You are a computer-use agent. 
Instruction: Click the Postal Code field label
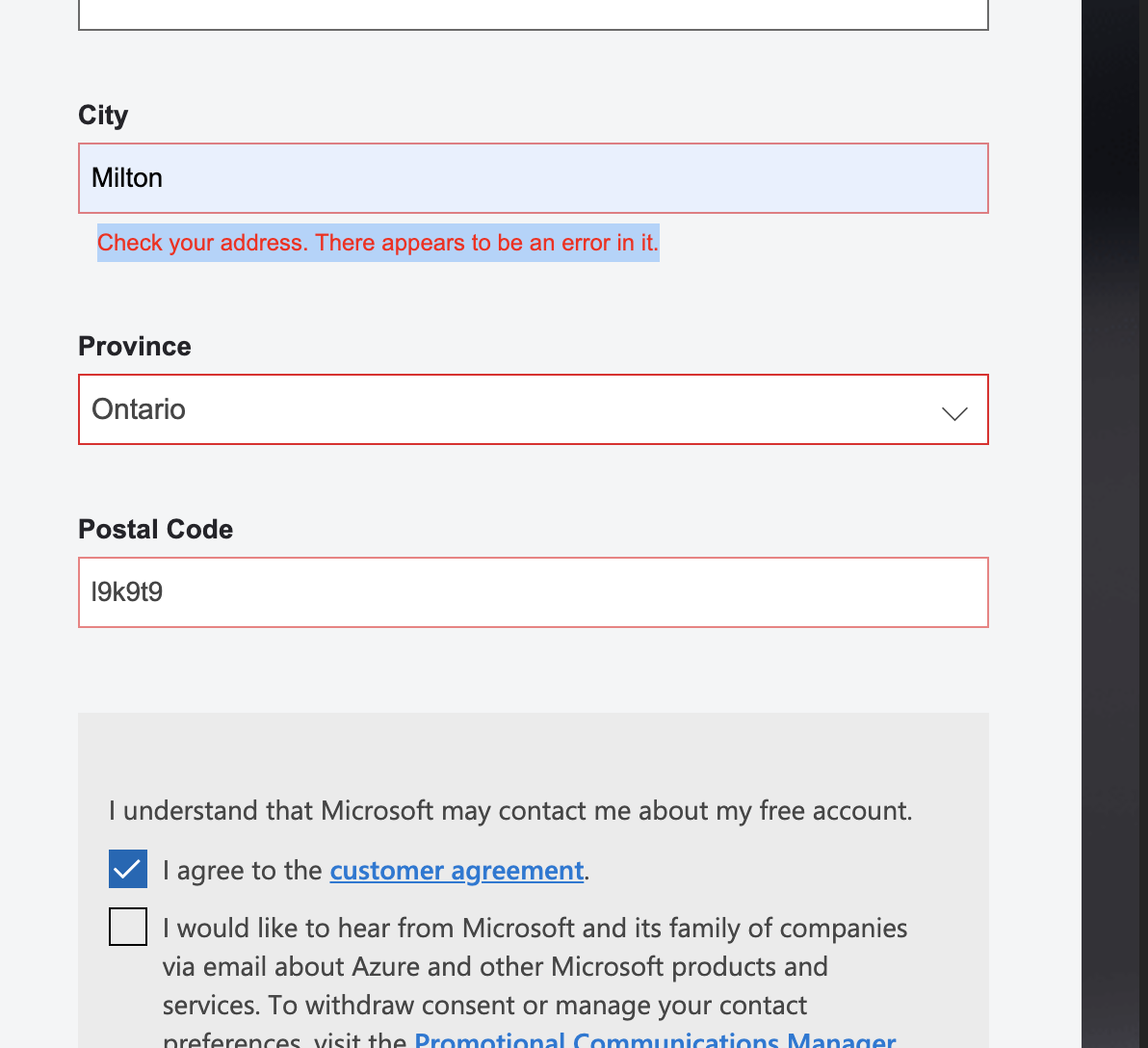[x=155, y=530]
